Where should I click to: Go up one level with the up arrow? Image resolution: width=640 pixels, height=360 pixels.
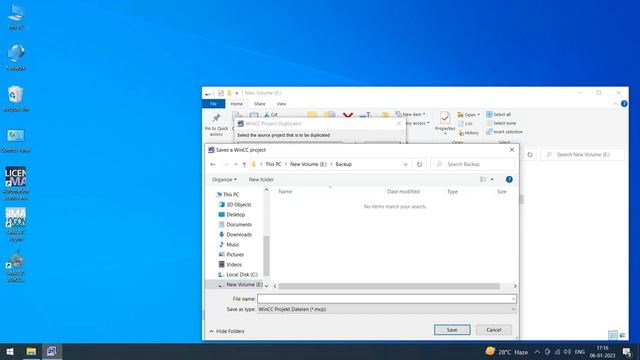(x=244, y=164)
